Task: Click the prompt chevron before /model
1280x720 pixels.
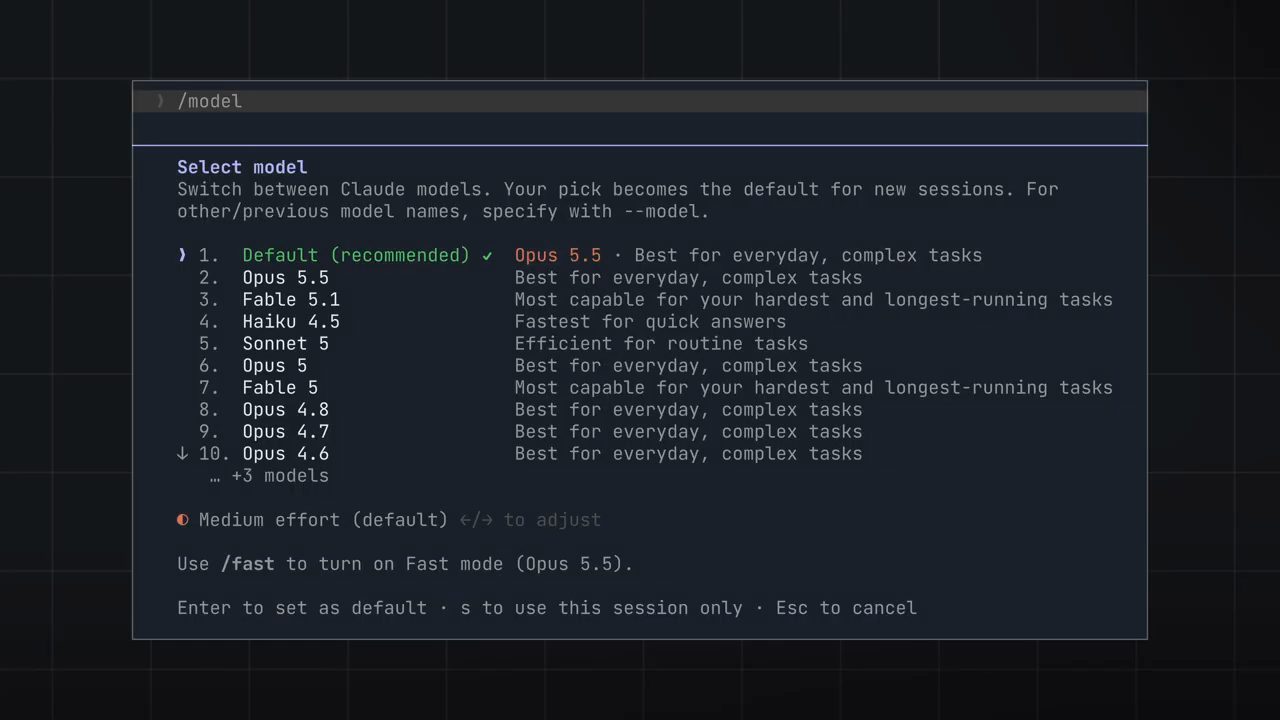Action: point(160,101)
